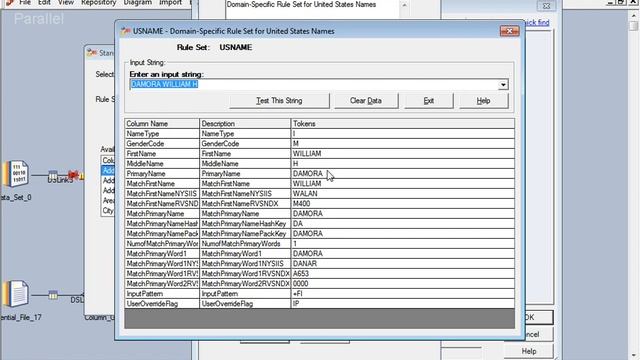640x360 pixels.
Task: Click the Help button at bottom right
Action: pyautogui.click(x=529, y=351)
